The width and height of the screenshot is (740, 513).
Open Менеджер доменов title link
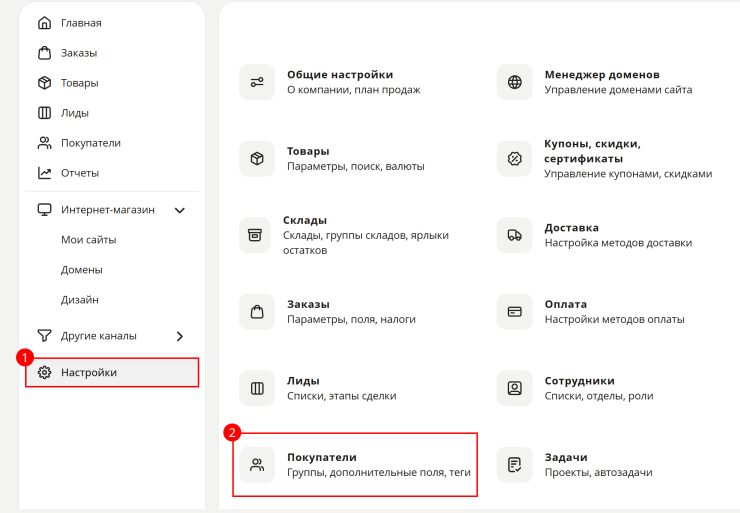coord(602,75)
